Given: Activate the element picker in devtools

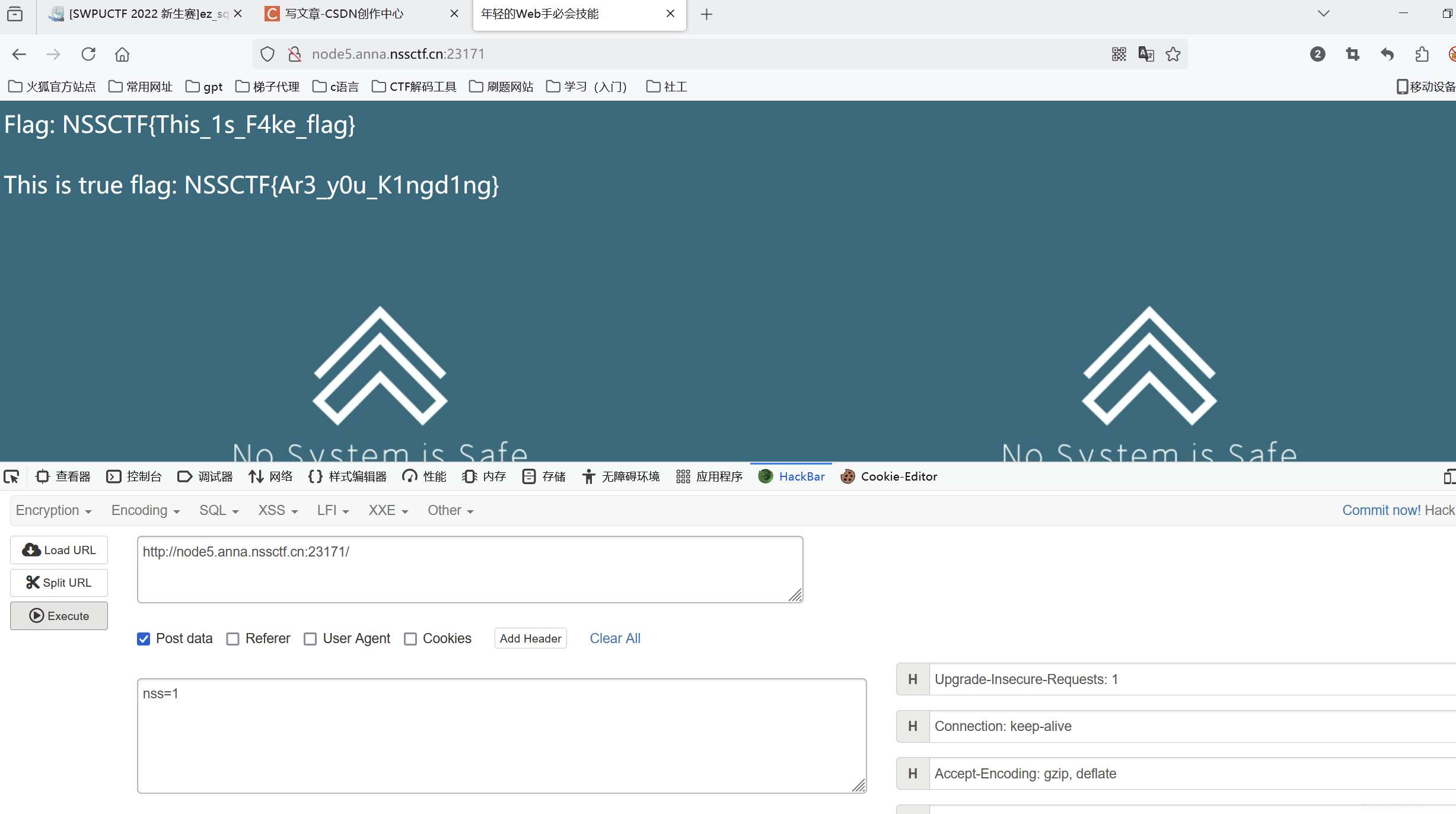Looking at the screenshot, I should 11,476.
